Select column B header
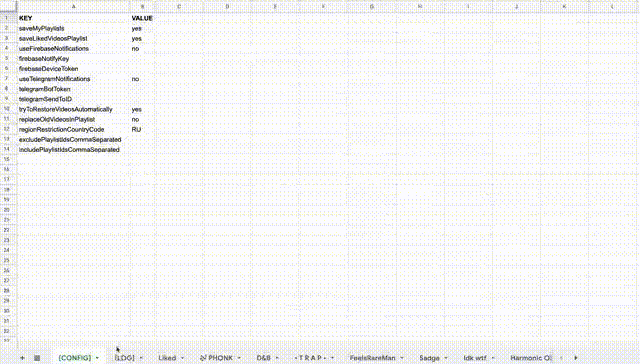The image size is (640, 364). [x=142, y=7]
